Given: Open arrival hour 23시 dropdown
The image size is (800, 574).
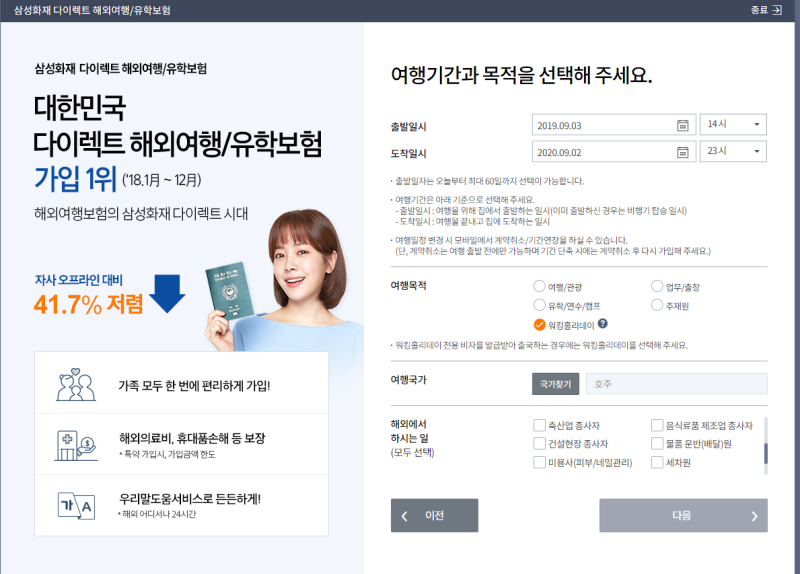Looking at the screenshot, I should [733, 151].
